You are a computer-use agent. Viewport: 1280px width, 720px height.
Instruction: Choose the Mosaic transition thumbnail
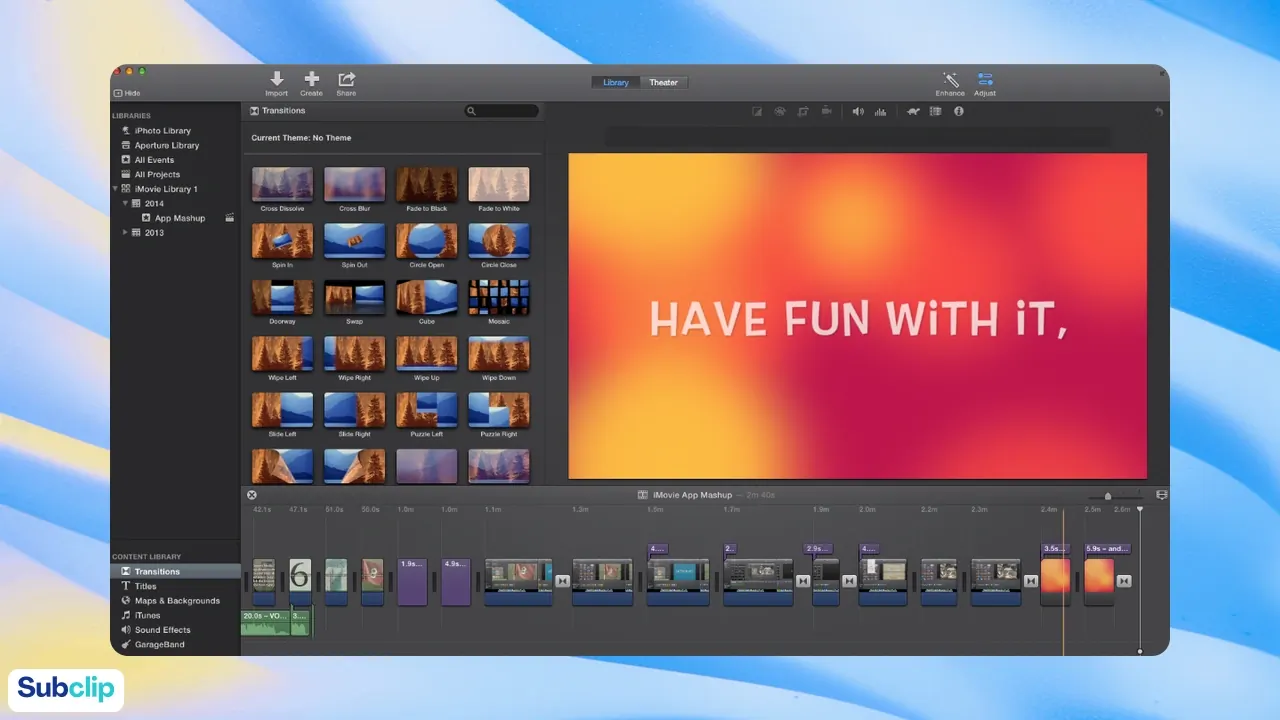pos(499,297)
